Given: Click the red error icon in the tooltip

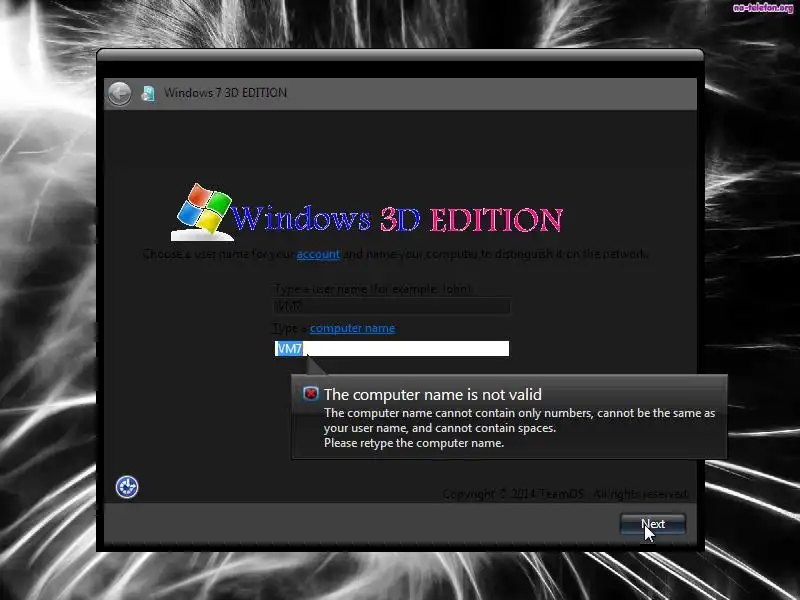Looking at the screenshot, I should click(311, 393).
